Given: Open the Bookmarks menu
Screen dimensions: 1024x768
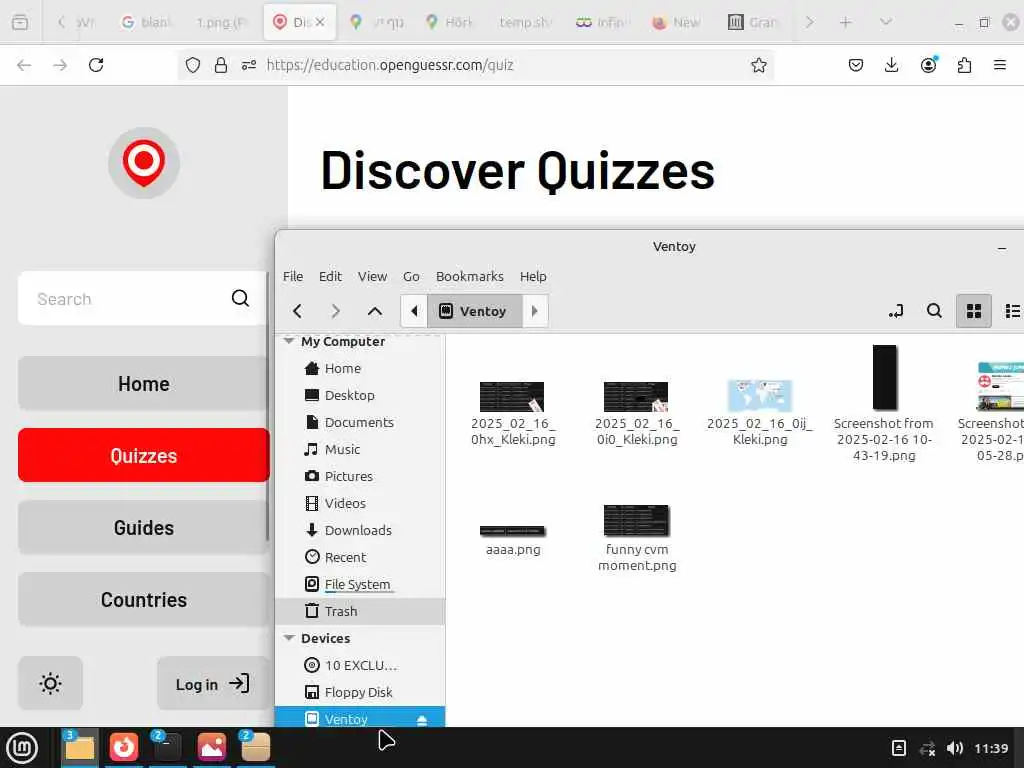Looking at the screenshot, I should pyautogui.click(x=470, y=276).
